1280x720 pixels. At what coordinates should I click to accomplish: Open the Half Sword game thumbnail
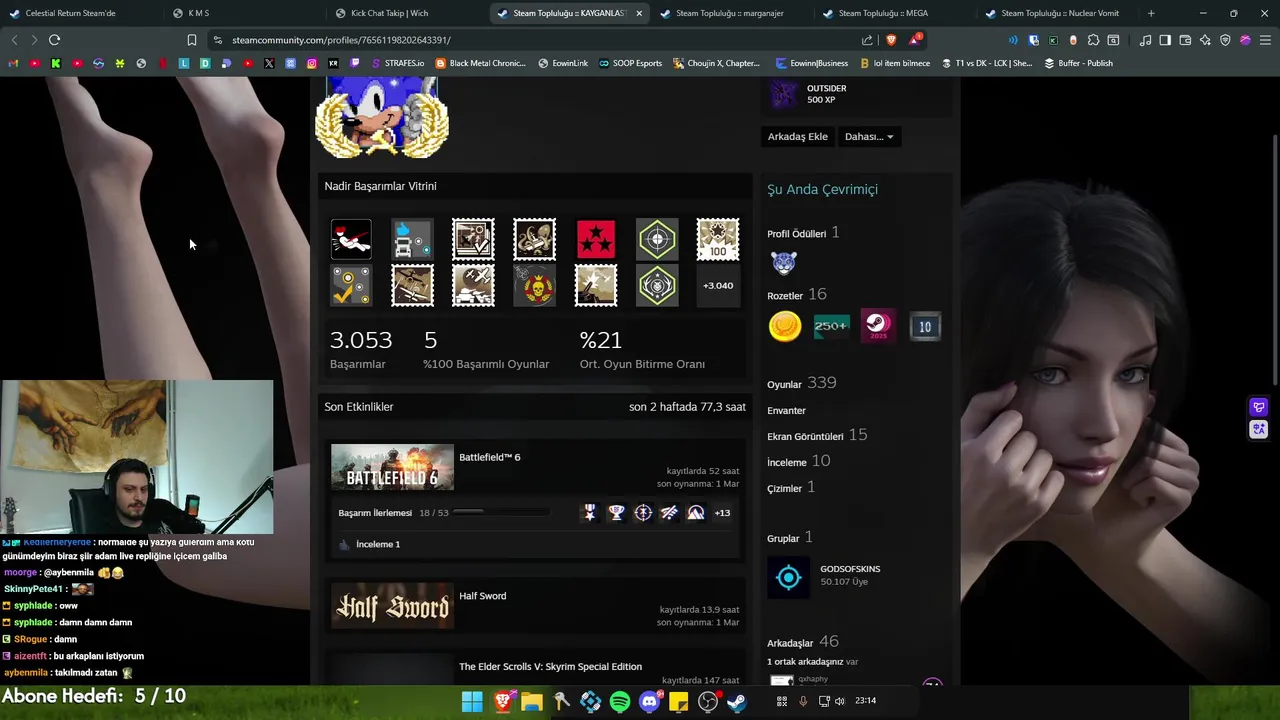[x=392, y=606]
